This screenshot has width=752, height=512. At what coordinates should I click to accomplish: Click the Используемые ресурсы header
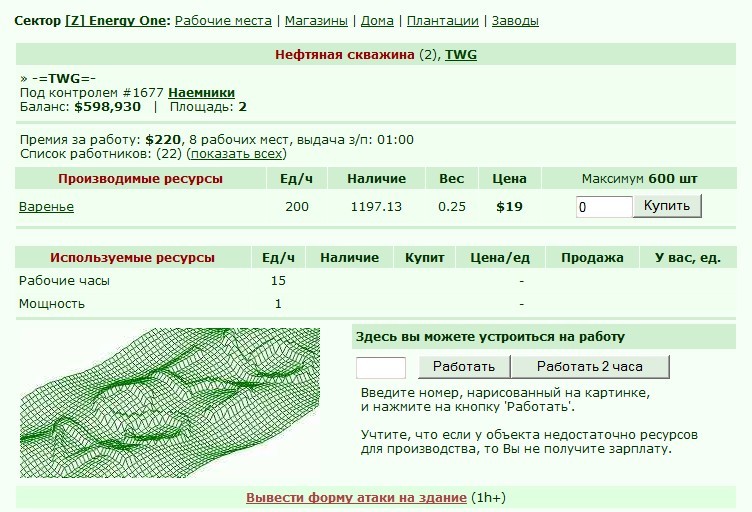pos(132,257)
